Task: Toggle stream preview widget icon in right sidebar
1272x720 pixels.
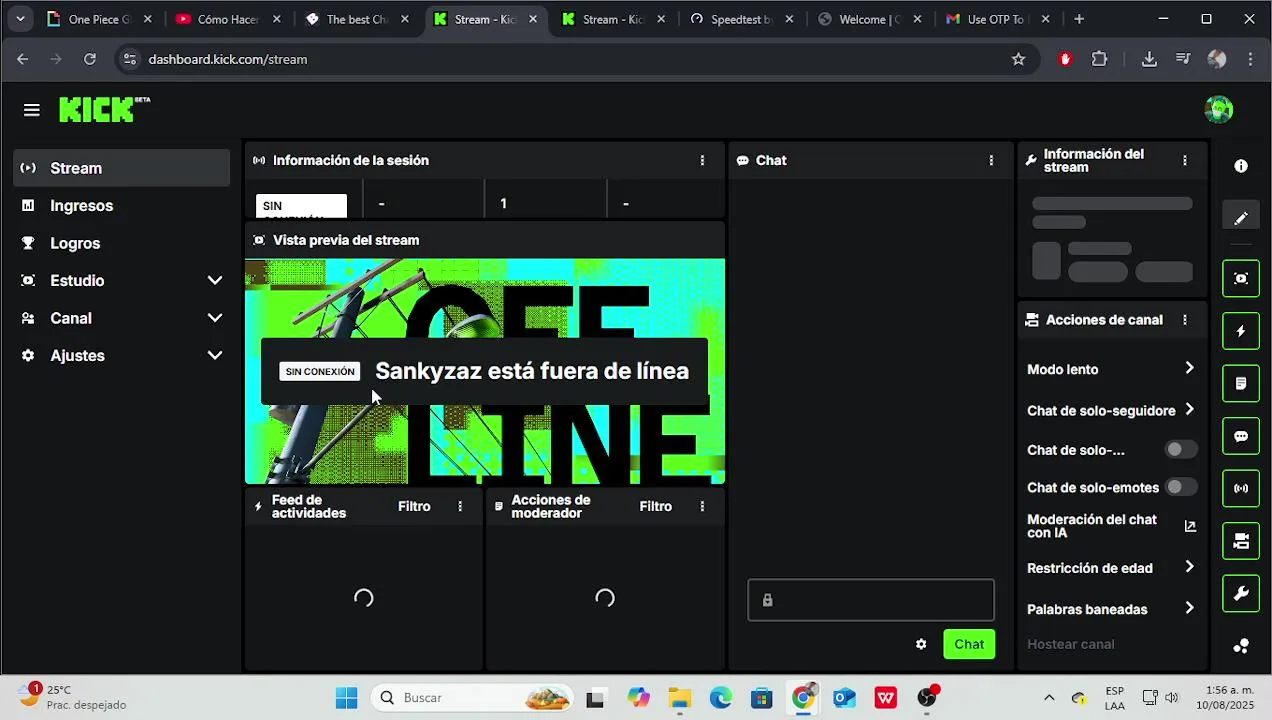Action: click(1241, 278)
